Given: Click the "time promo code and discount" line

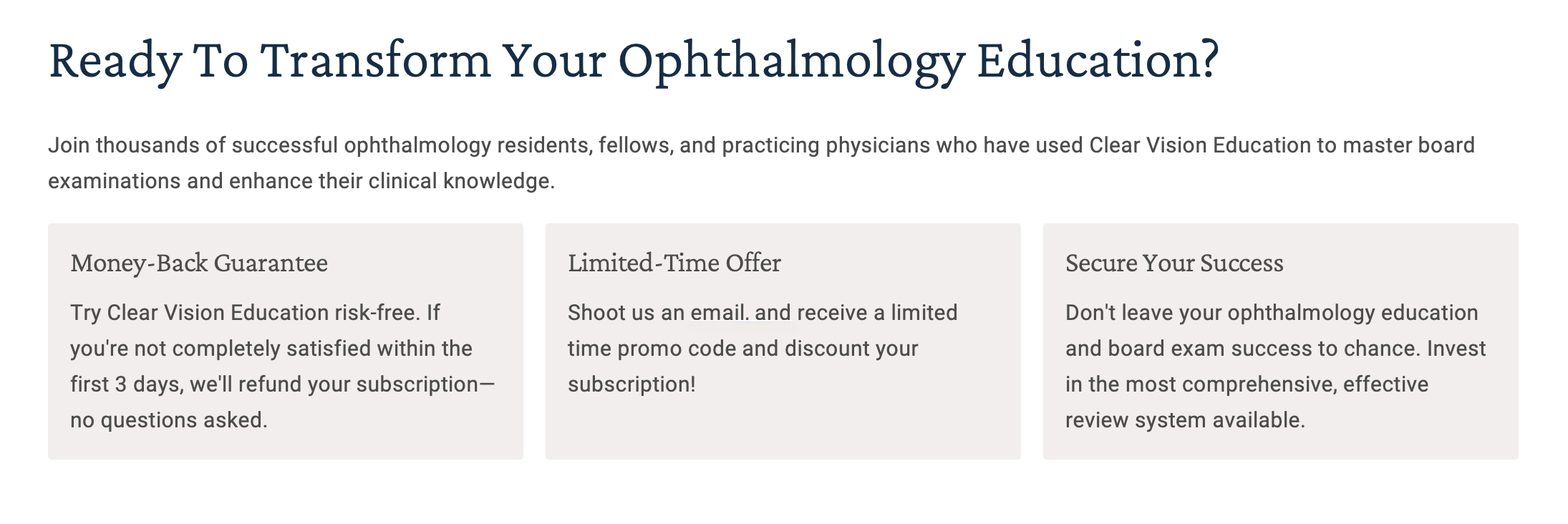Looking at the screenshot, I should pos(742,349).
